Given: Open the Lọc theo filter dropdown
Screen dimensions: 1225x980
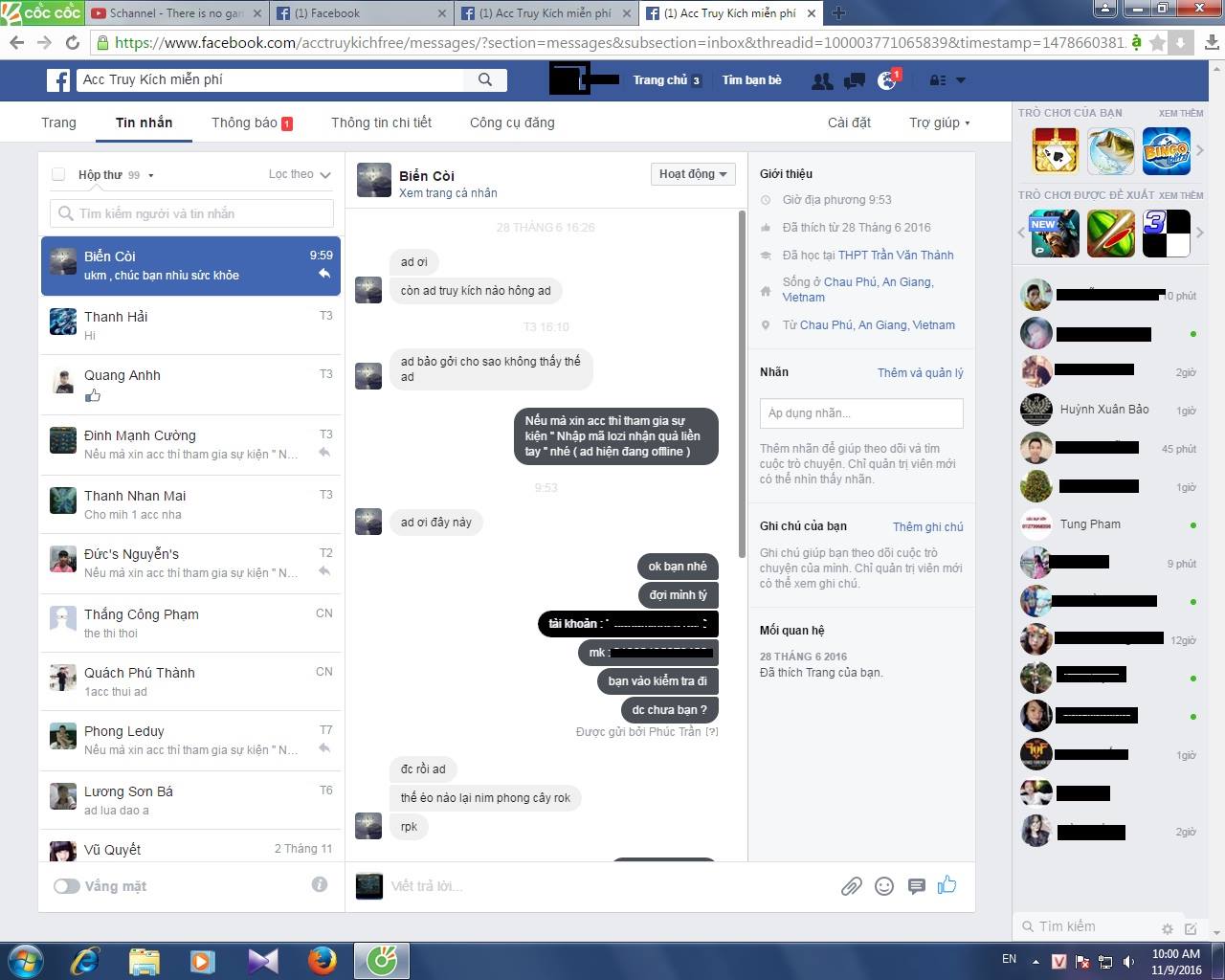Looking at the screenshot, I should point(300,174).
